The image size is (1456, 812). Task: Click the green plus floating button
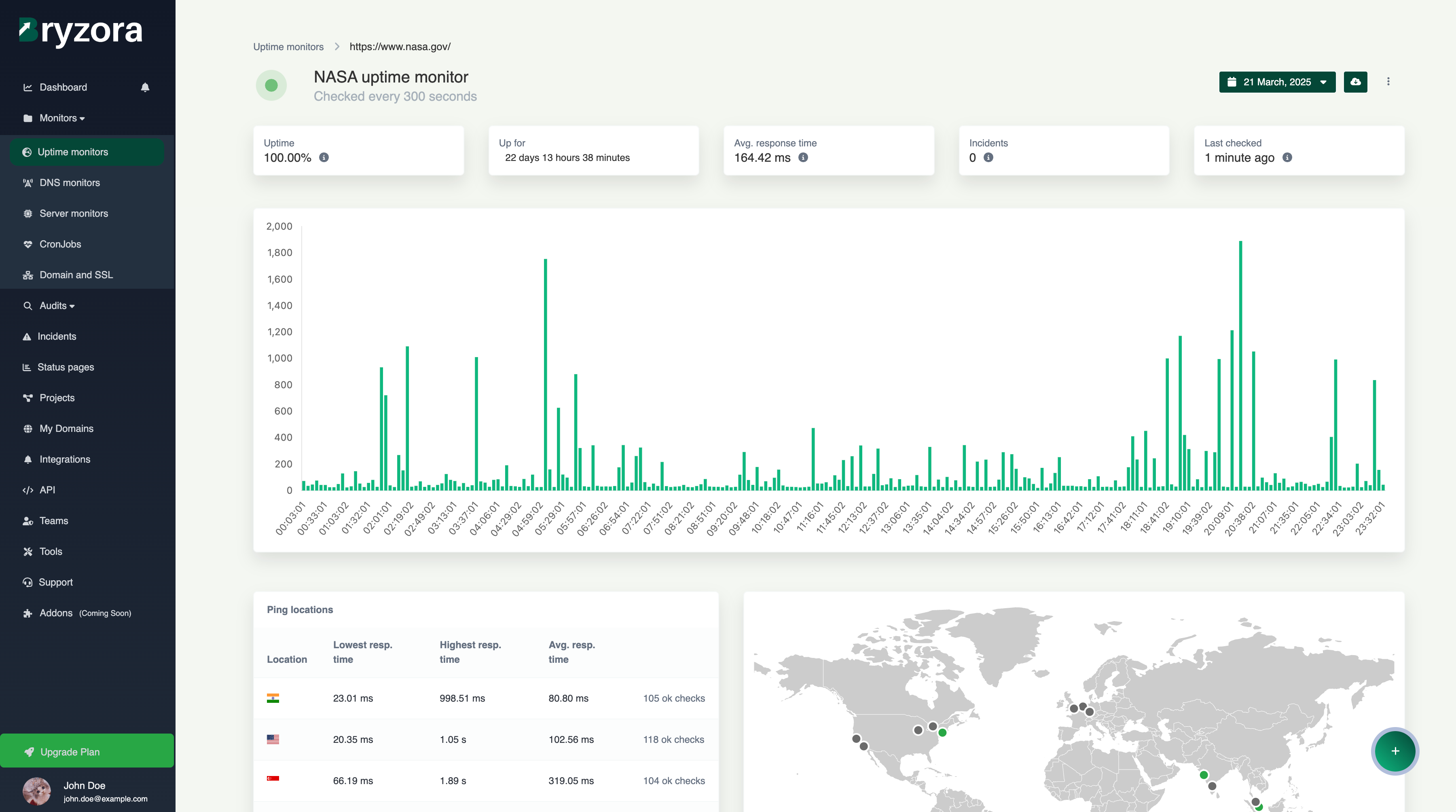[1395, 751]
